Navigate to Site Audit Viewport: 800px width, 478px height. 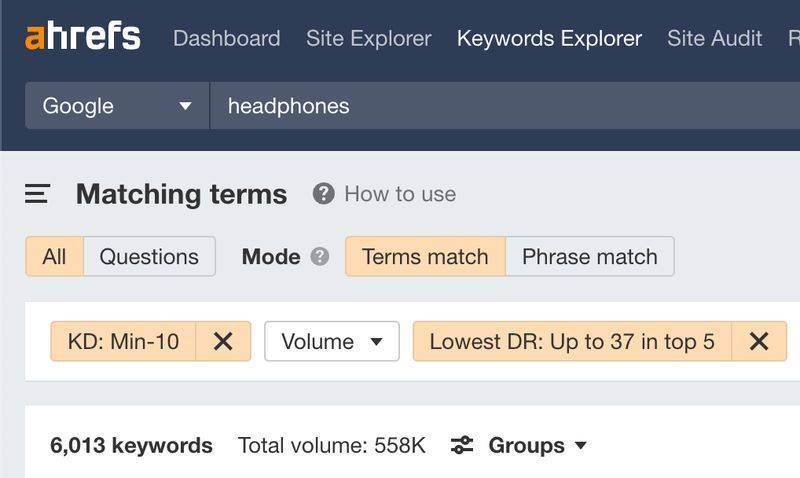pos(714,39)
